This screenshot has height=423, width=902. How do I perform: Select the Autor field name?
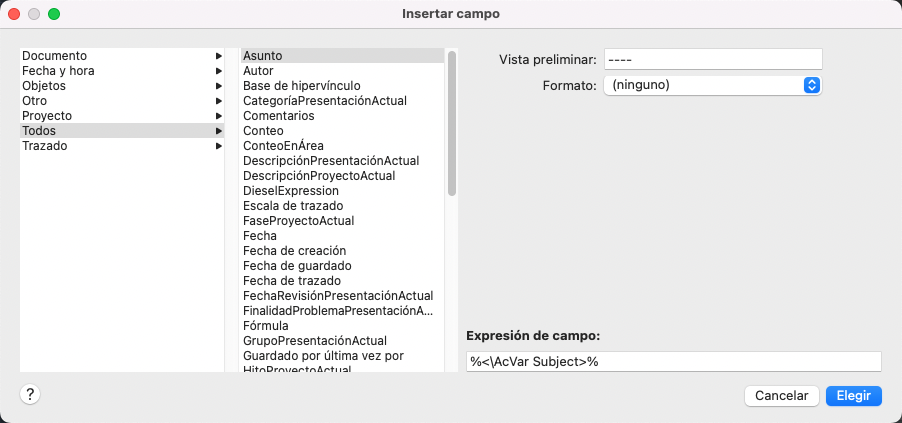[258, 71]
